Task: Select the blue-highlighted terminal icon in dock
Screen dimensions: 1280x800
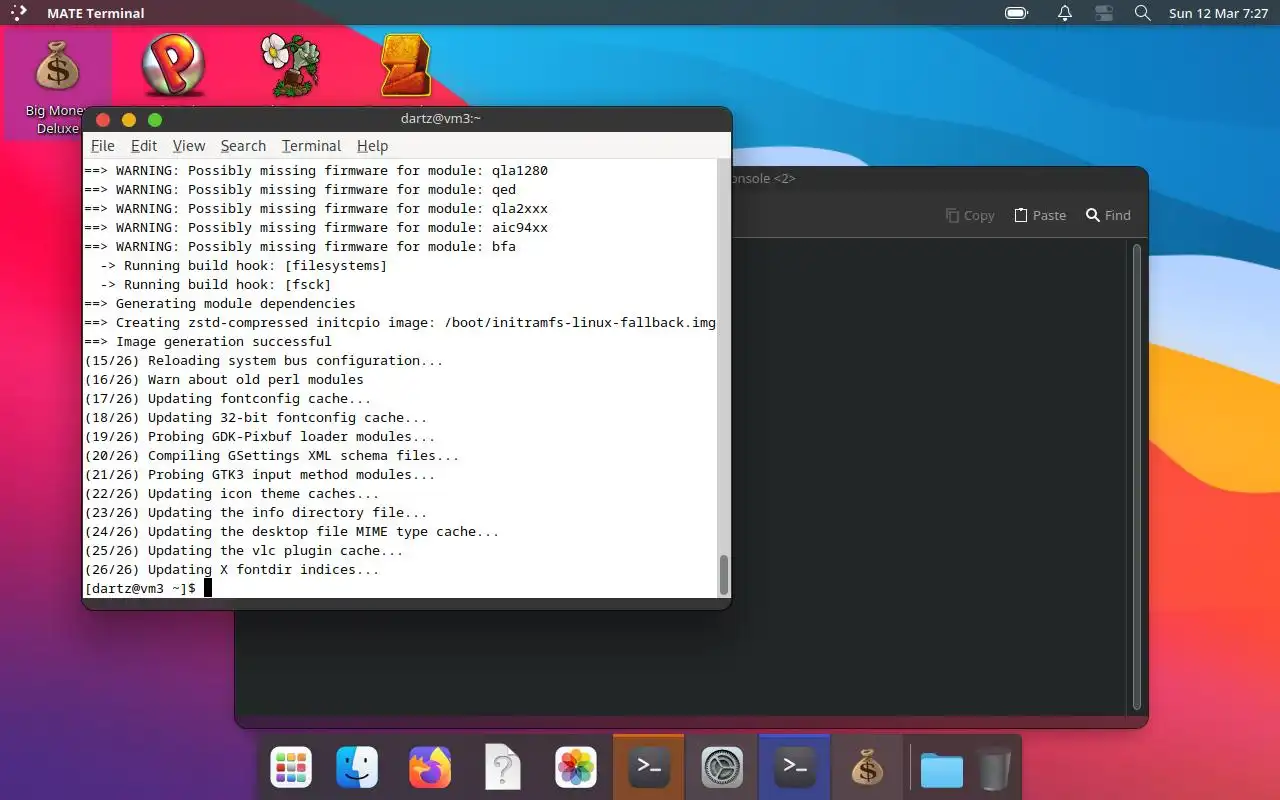Action: (794, 767)
